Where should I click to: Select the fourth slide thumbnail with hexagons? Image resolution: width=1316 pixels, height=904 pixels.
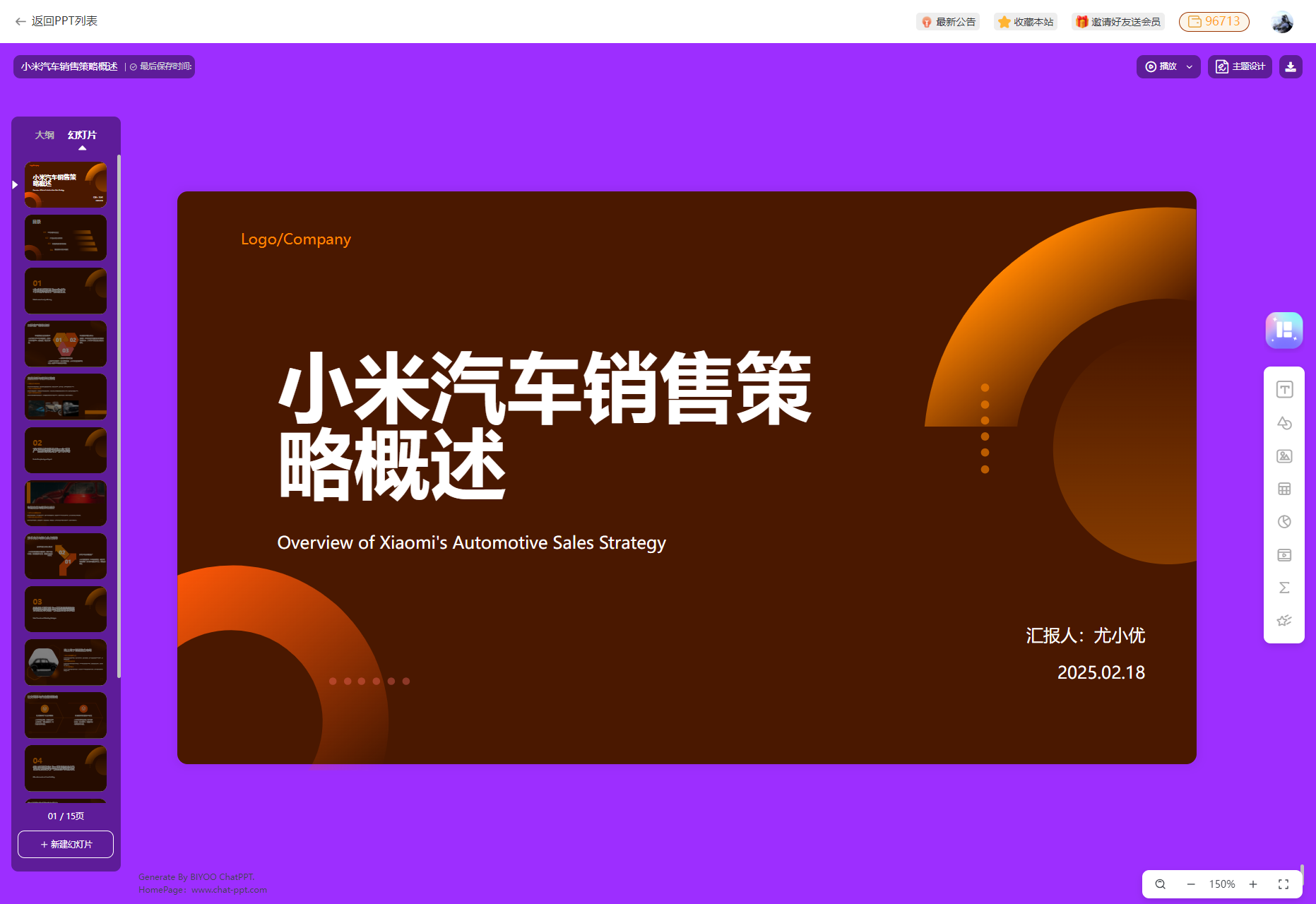[66, 344]
